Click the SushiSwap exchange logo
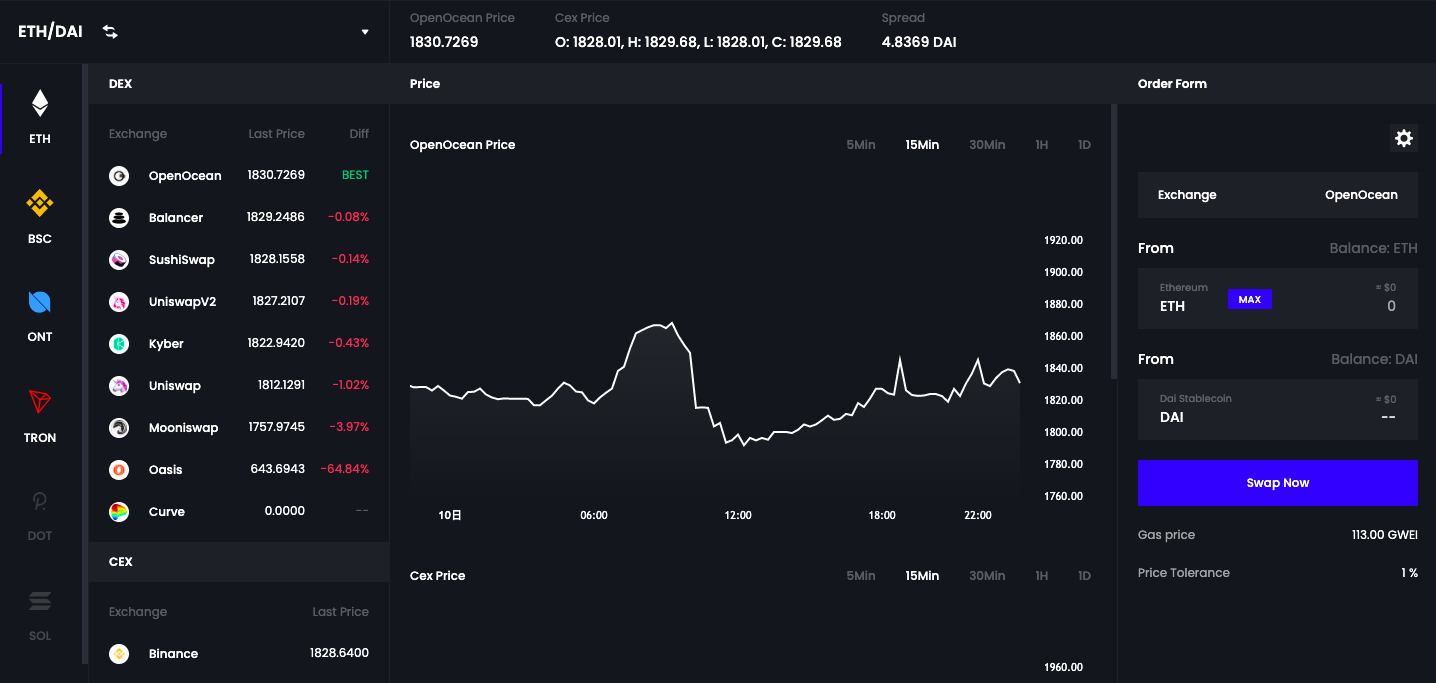This screenshot has width=1436, height=683. (x=119, y=260)
